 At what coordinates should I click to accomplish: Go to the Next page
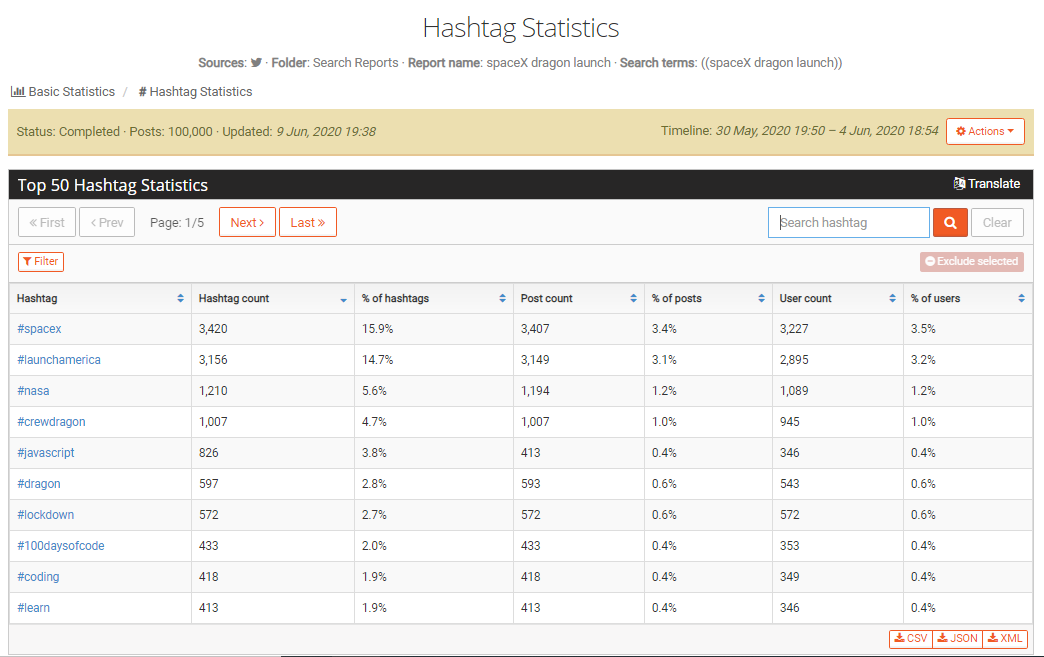coord(247,222)
